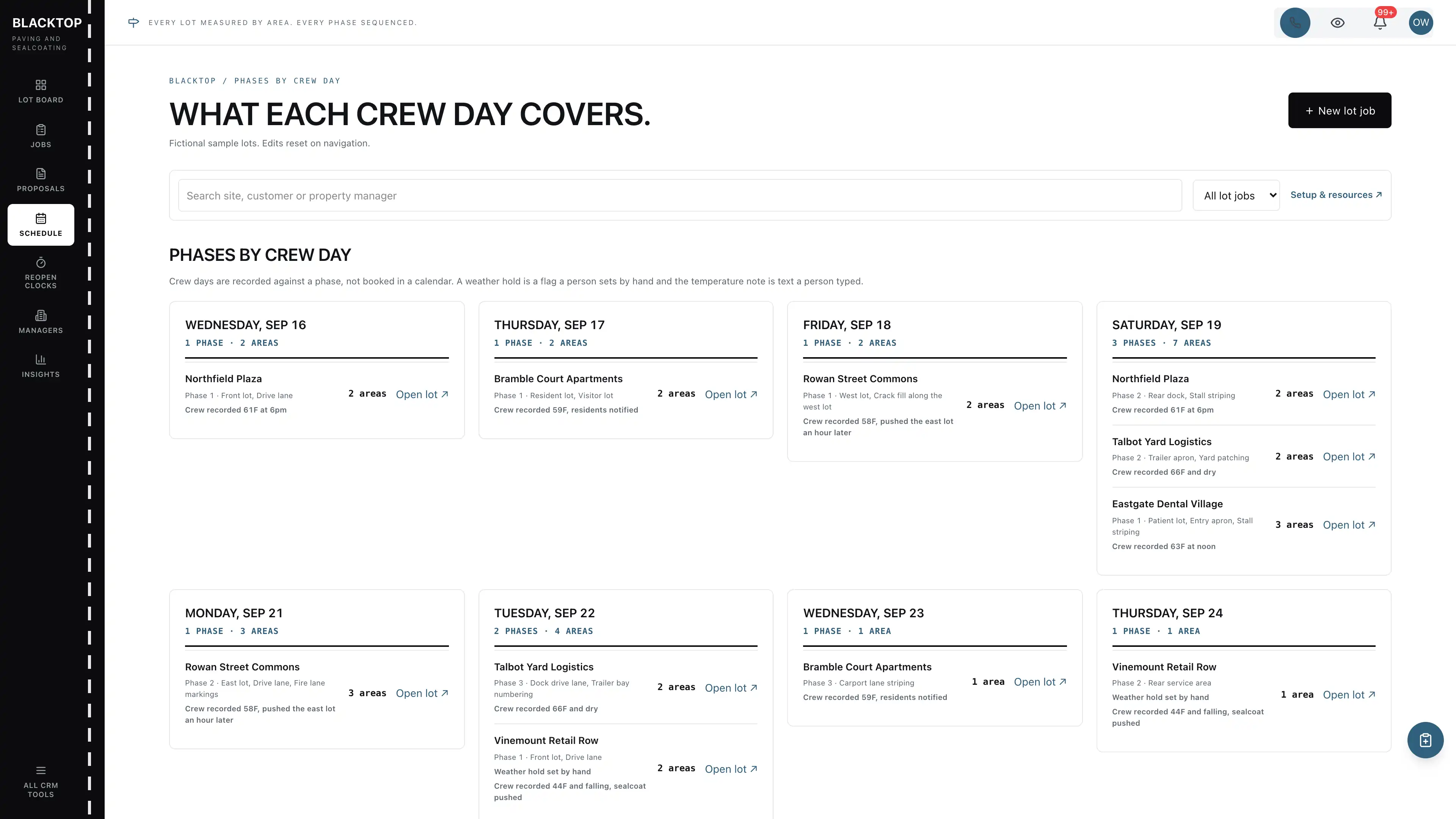
Task: Select the Schedule sidebar tab
Action: (41, 225)
